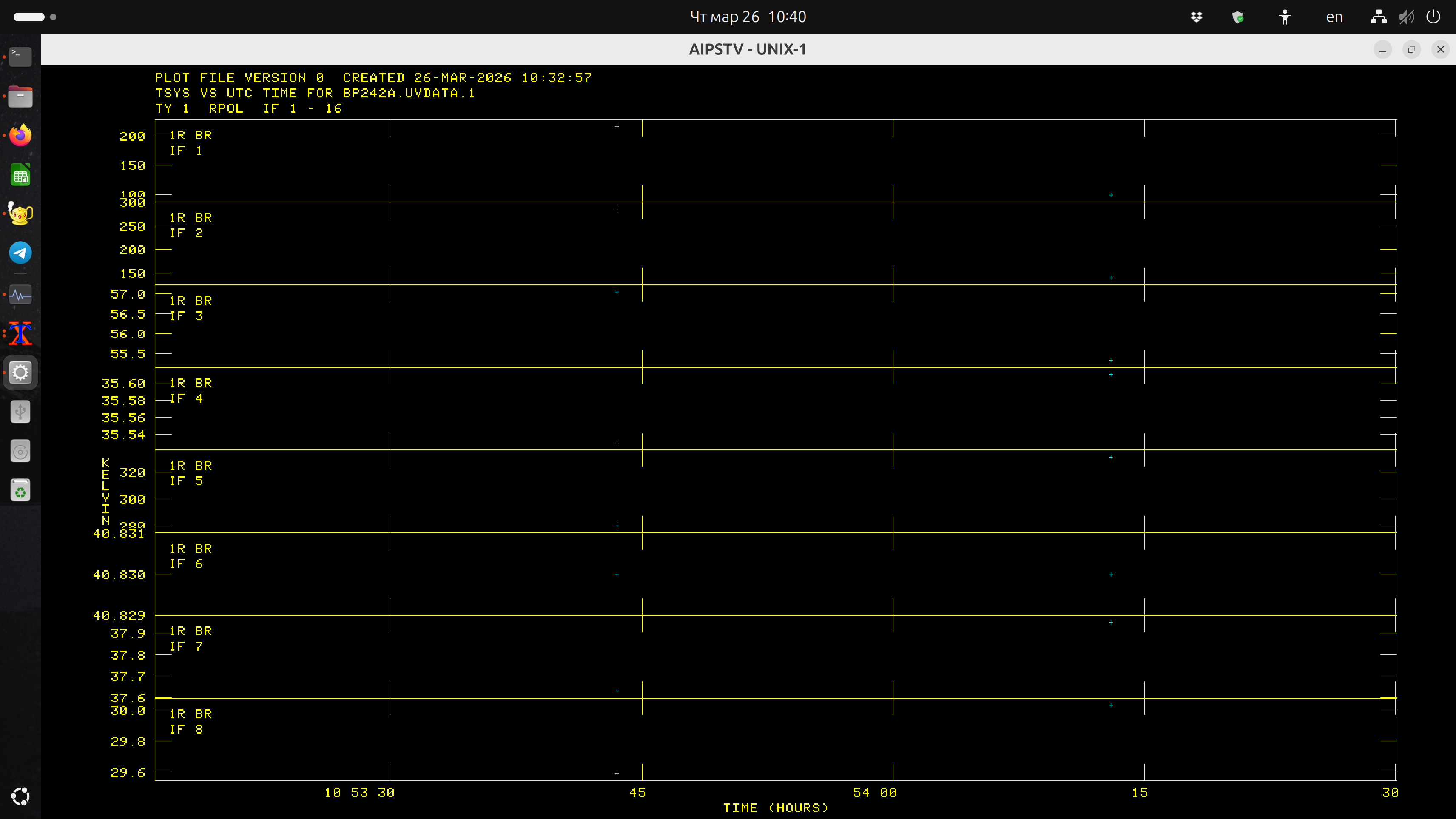Open the accessibility menu in top bar
The height and width of the screenshot is (819, 1456).
(x=1285, y=17)
